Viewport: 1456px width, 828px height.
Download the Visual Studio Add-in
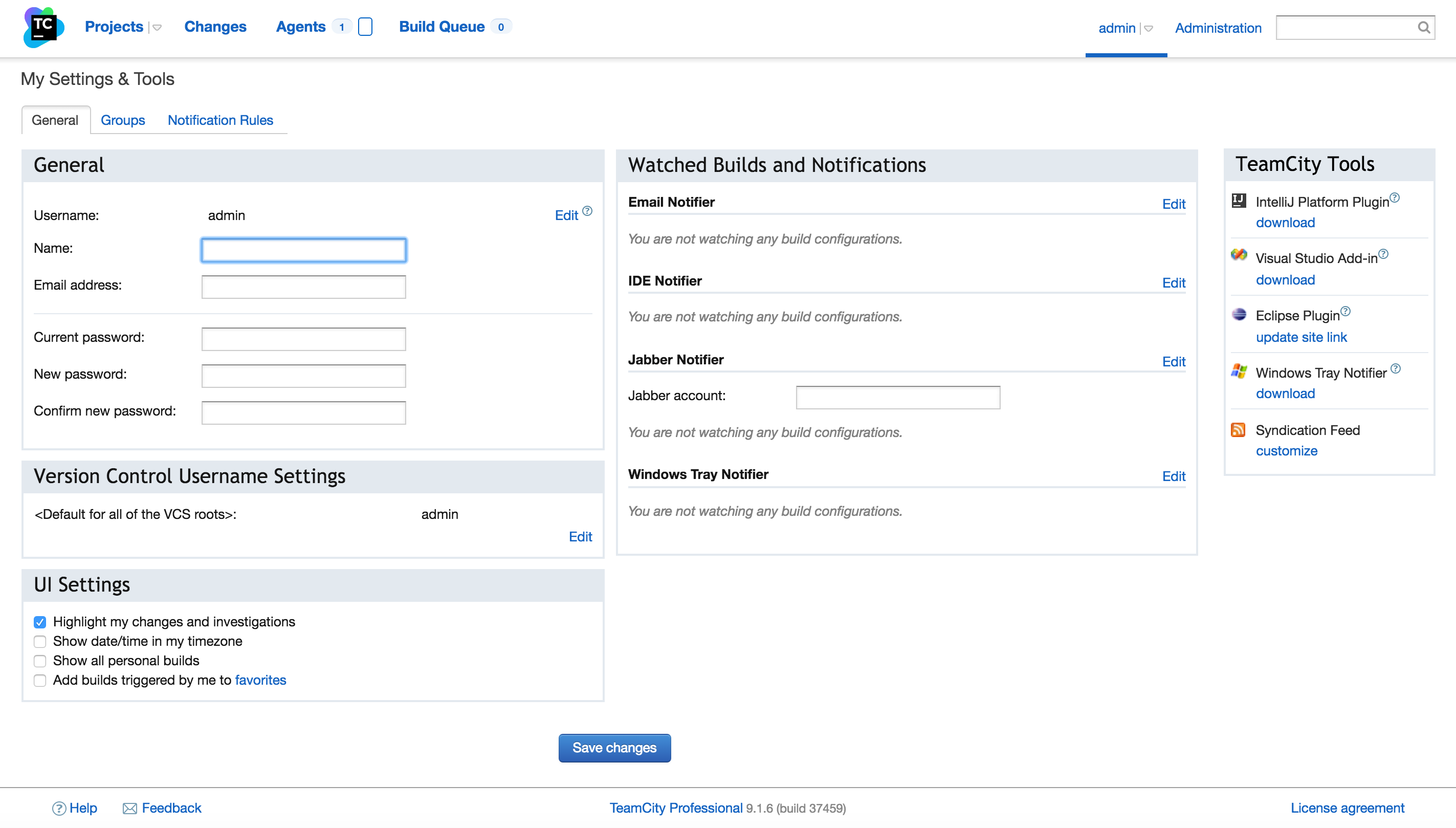[1285, 279]
